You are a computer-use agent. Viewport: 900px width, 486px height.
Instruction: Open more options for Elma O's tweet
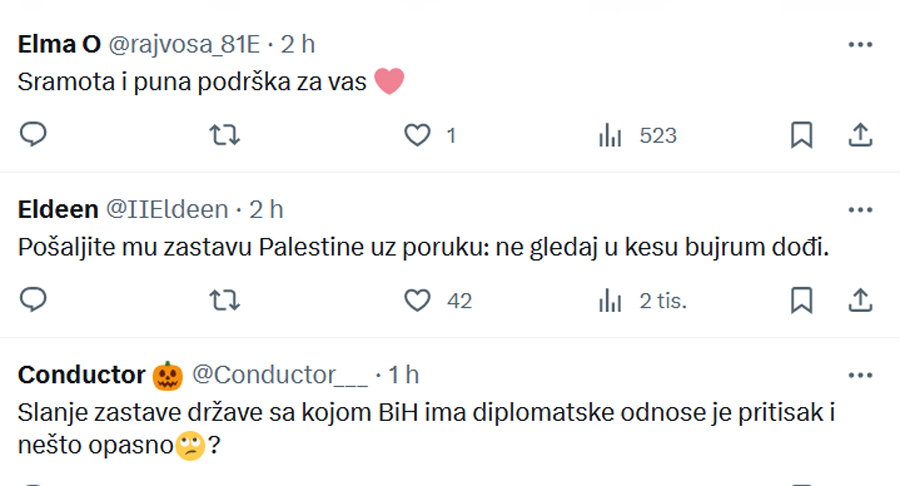[860, 45]
